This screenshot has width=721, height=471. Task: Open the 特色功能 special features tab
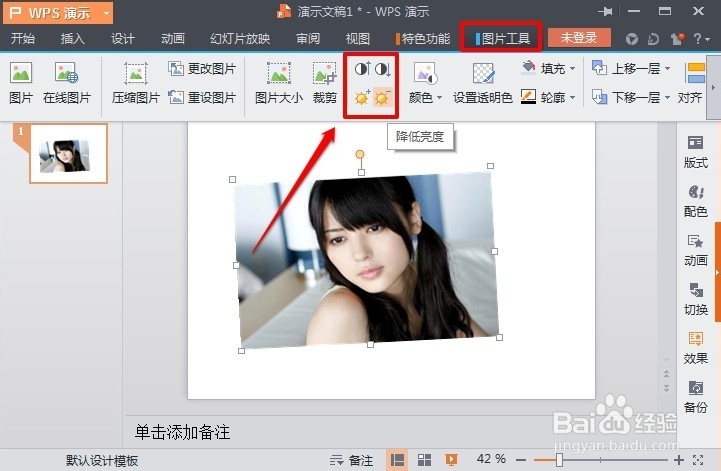pyautogui.click(x=423, y=39)
